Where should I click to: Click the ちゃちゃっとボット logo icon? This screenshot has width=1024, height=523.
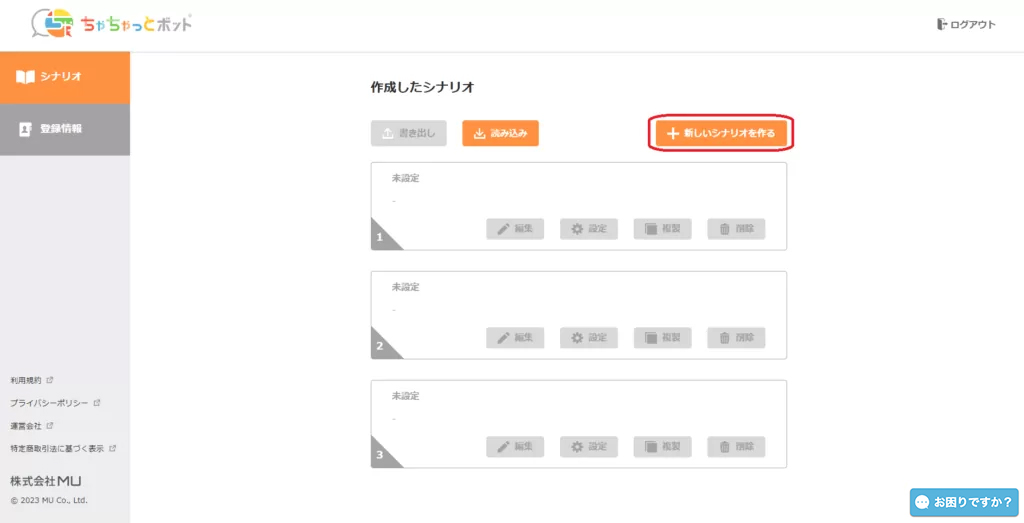coord(52,23)
